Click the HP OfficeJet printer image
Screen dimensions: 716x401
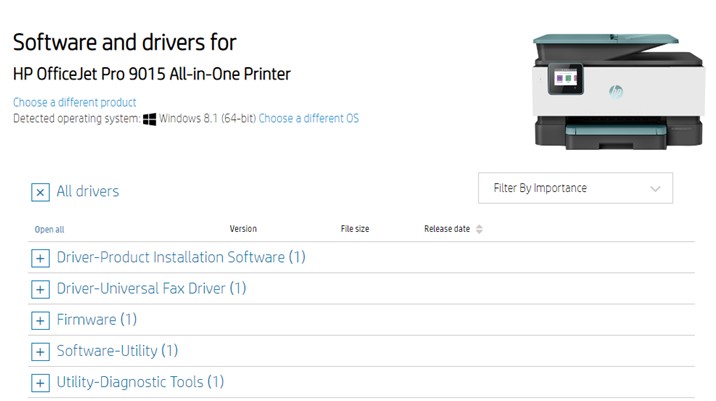(x=619, y=91)
